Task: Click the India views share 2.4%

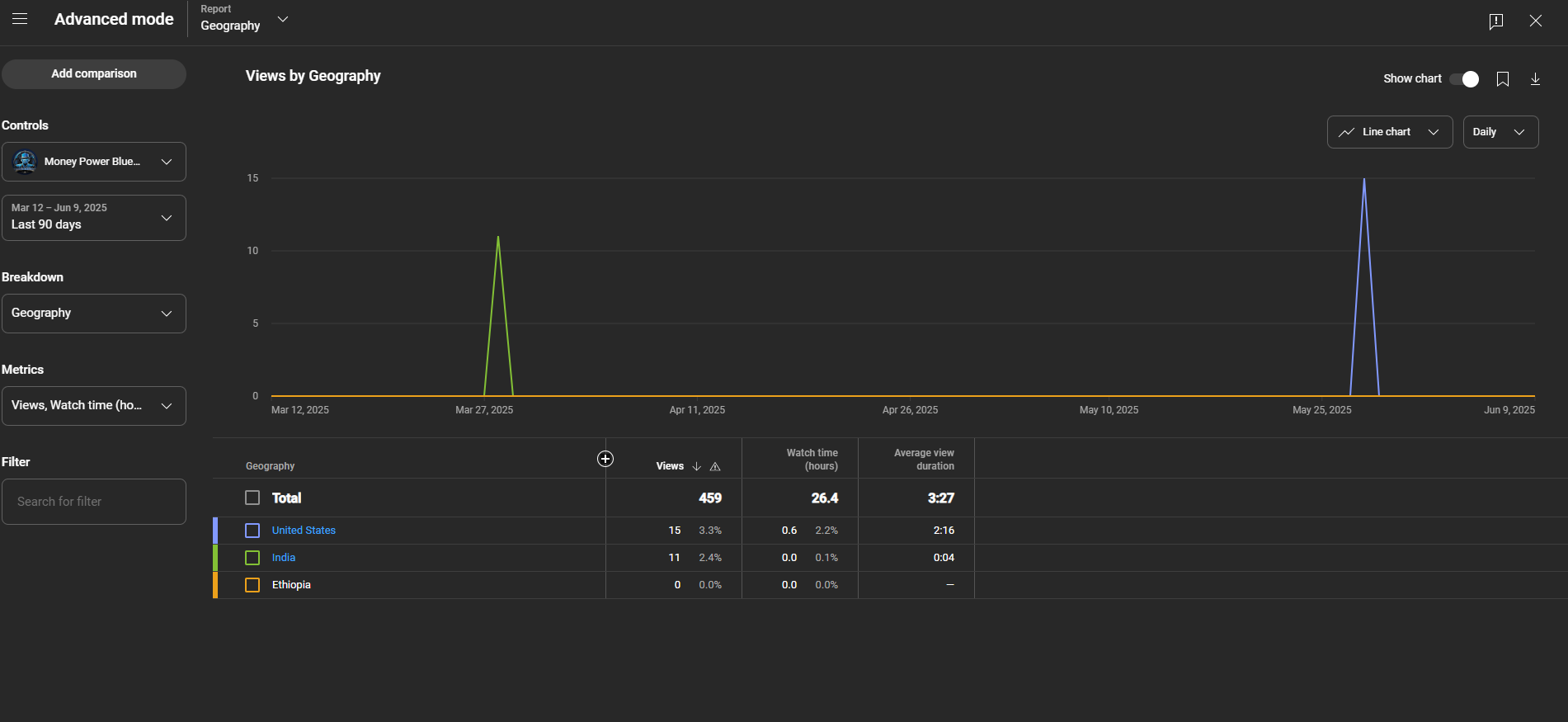Action: (710, 558)
